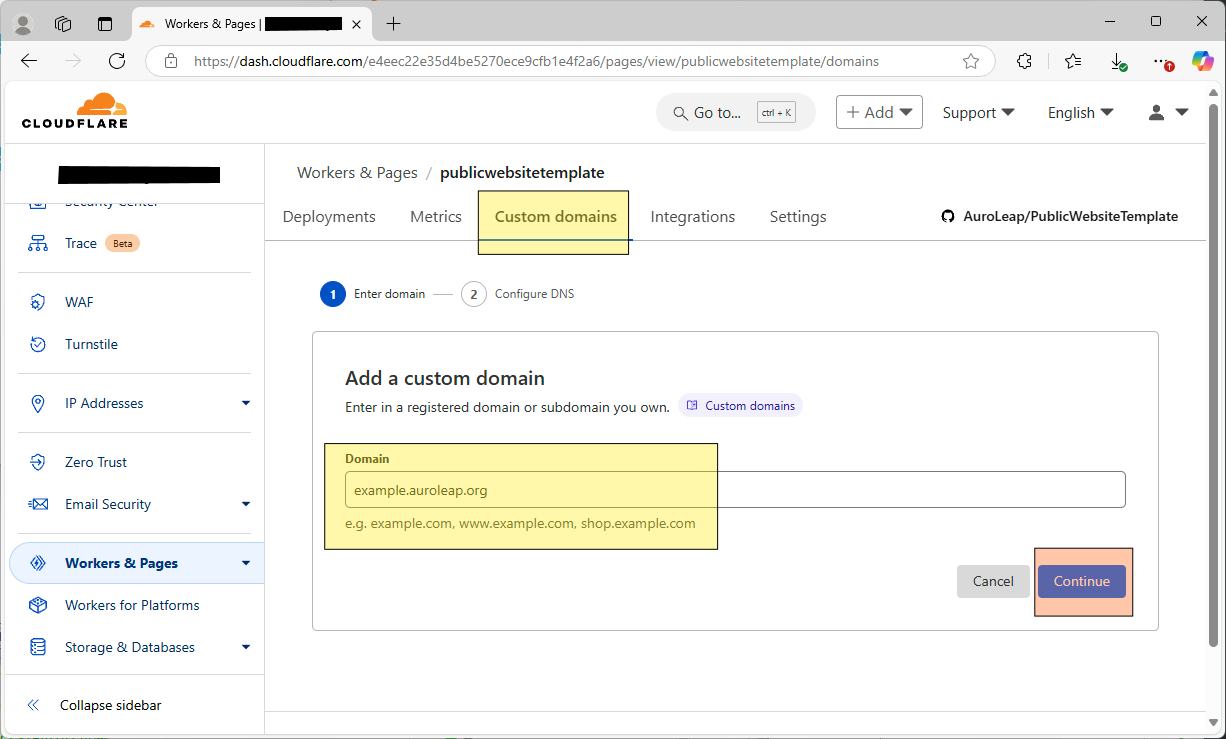Click the Workers & Pages icon
1226x739 pixels.
coord(38,563)
